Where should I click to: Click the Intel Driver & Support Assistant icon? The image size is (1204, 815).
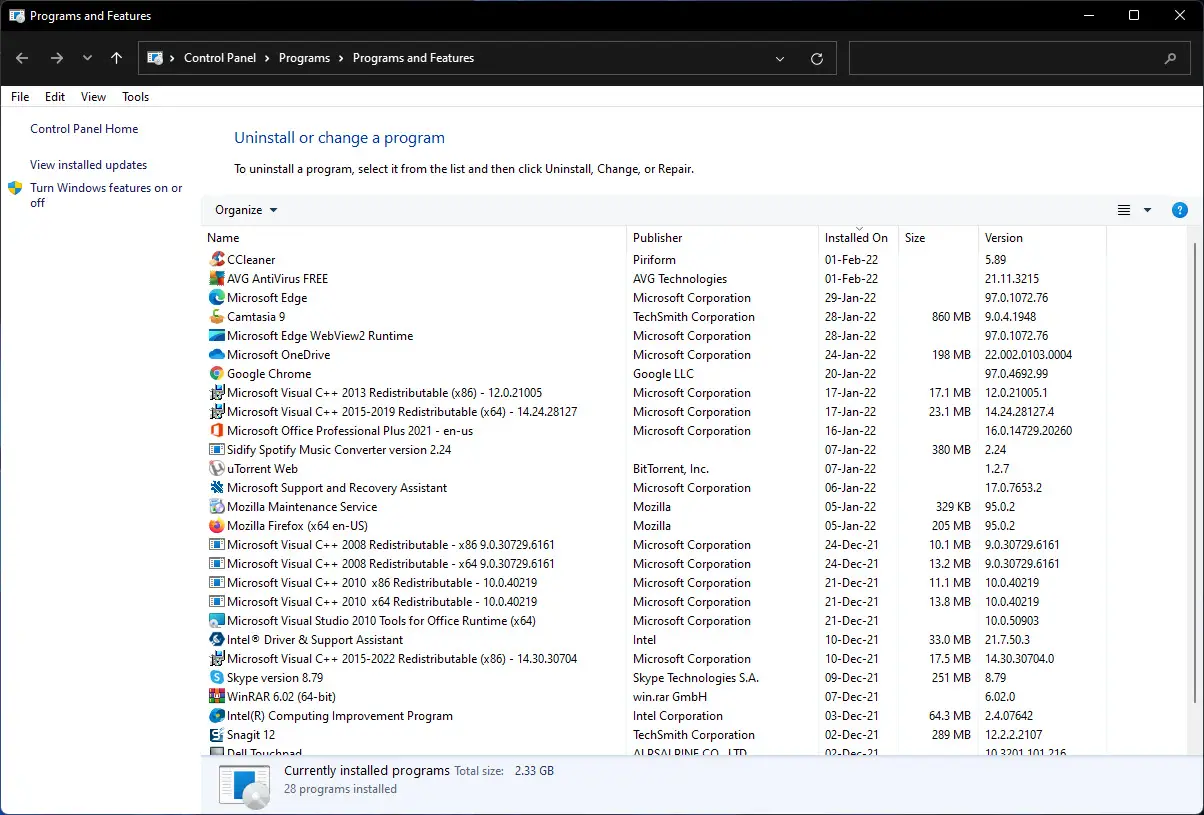217,640
